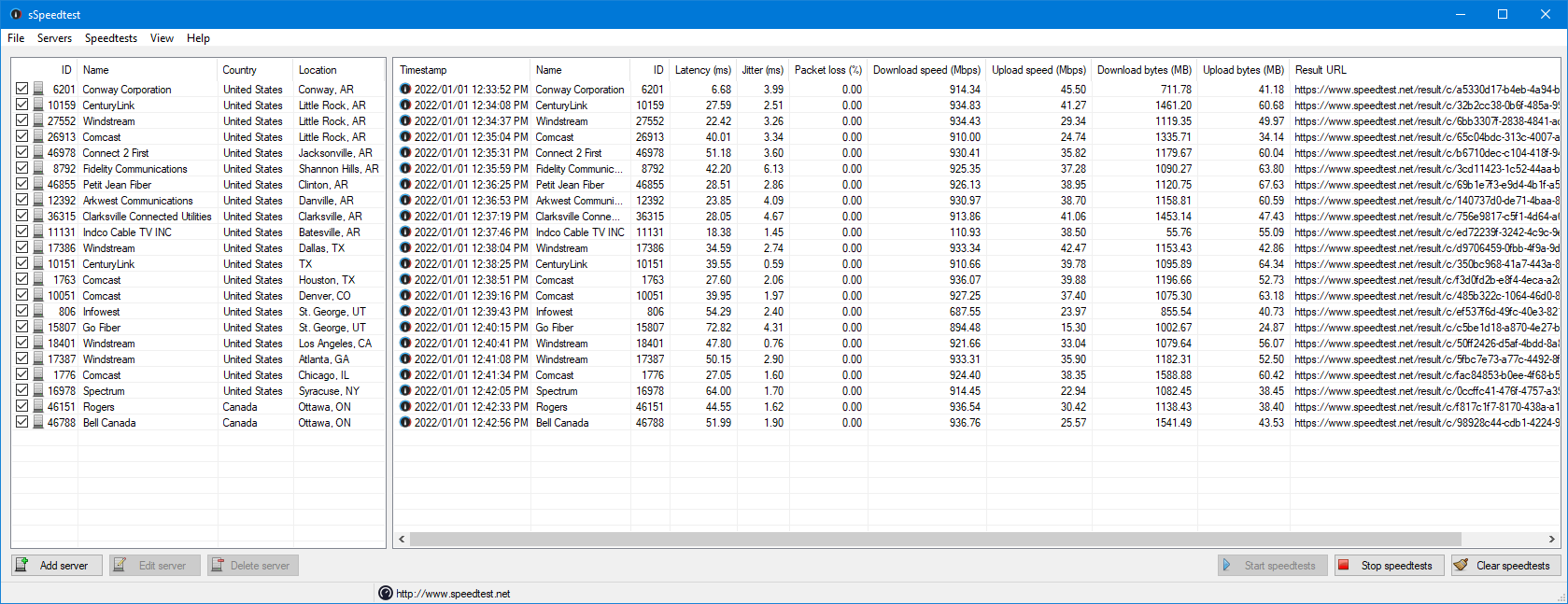Image resolution: width=1568 pixels, height=604 pixels.
Task: Sort results by Timestamp column header
Action: (462, 70)
